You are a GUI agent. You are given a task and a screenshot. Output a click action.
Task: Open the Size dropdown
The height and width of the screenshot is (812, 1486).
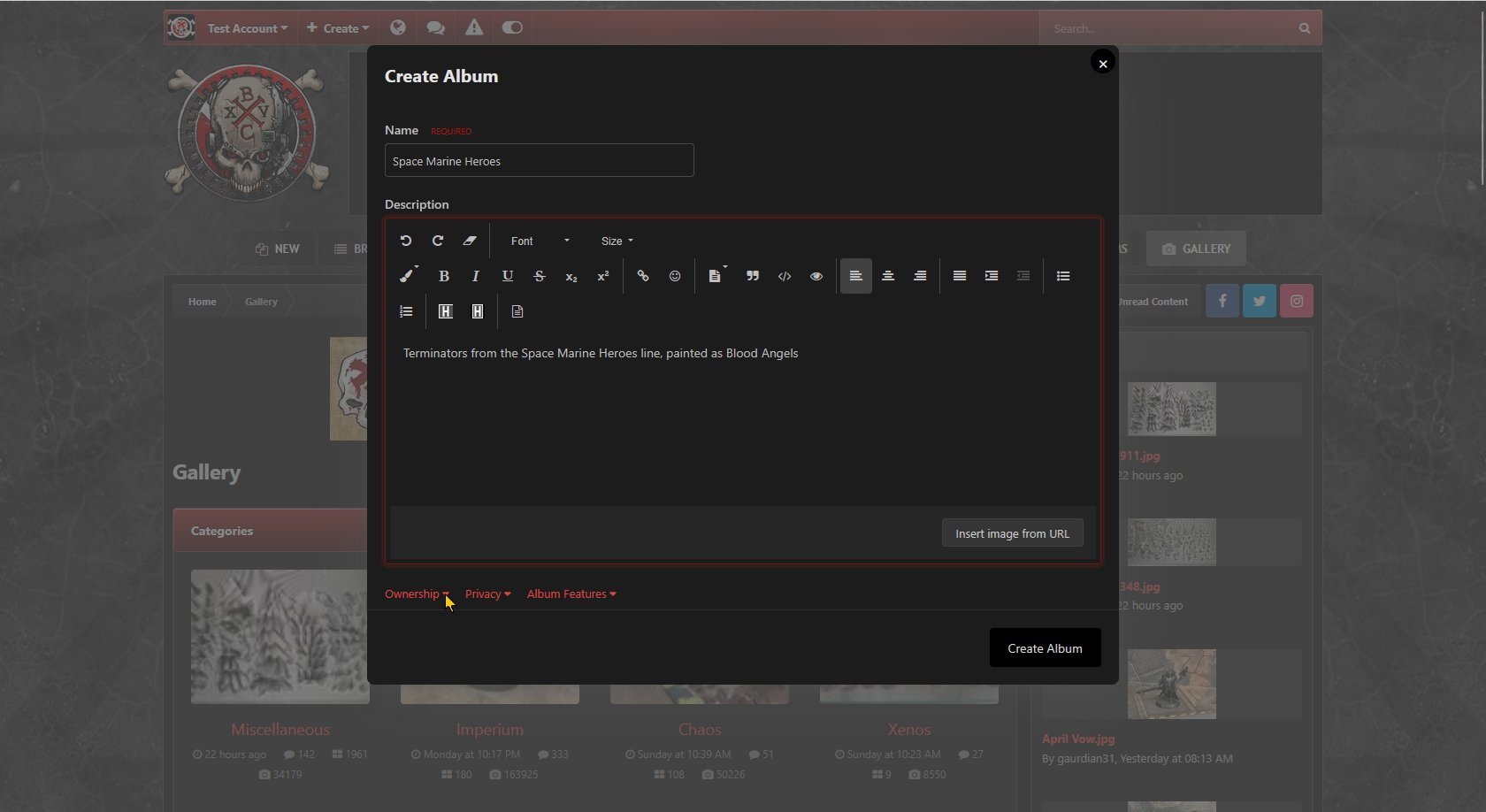[x=617, y=241]
